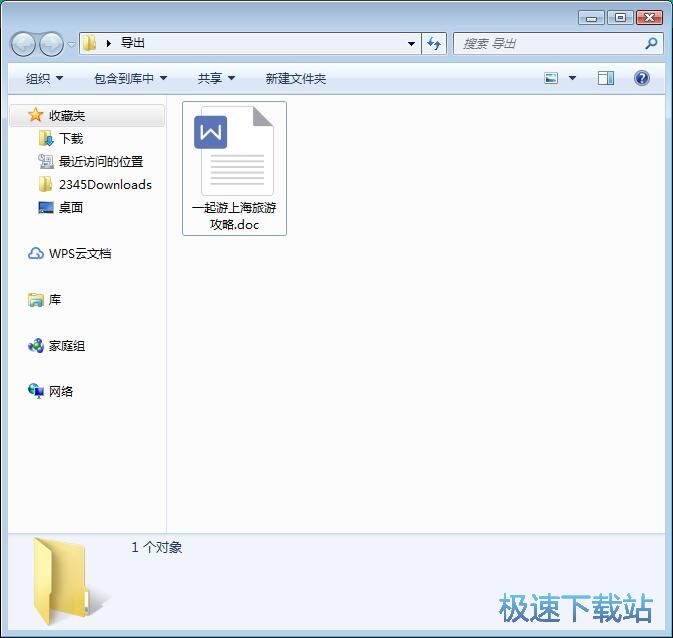Open the address bar history dropdown
The height and width of the screenshot is (638, 673).
tap(411, 43)
